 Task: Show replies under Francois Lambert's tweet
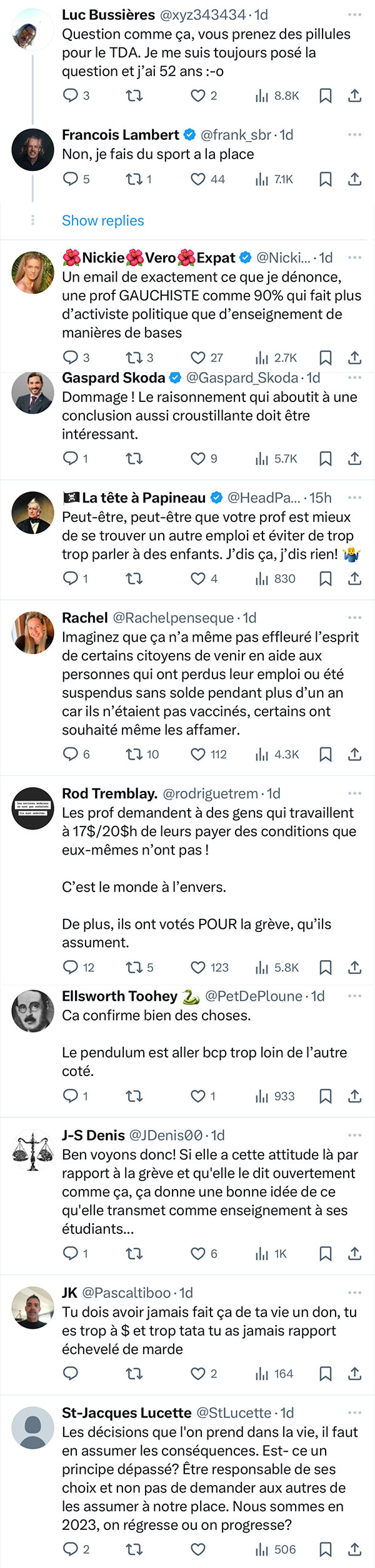(102, 220)
